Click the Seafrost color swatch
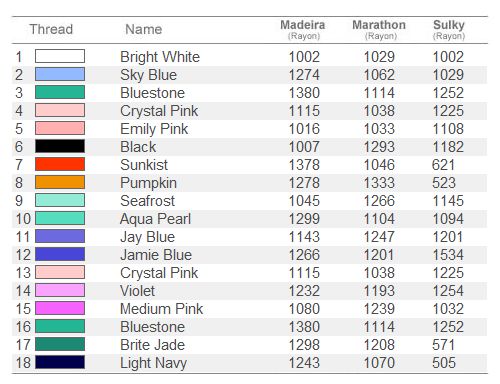 click(x=60, y=200)
